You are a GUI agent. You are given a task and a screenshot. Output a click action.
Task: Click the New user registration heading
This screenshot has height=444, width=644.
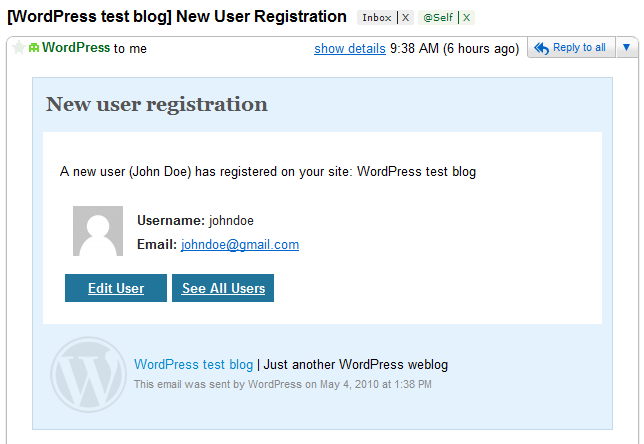click(x=156, y=104)
